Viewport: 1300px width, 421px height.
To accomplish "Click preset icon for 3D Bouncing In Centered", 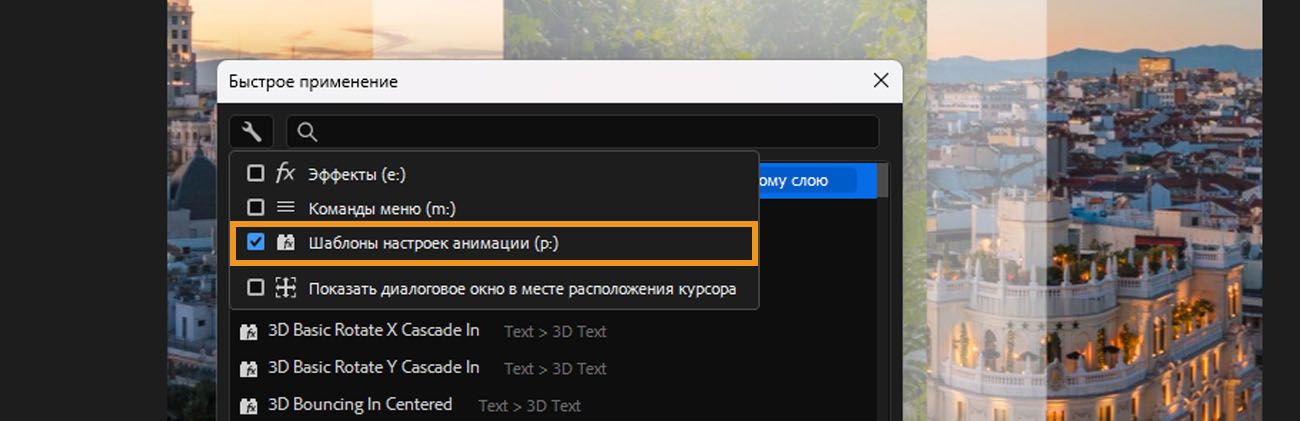I will tap(249, 405).
